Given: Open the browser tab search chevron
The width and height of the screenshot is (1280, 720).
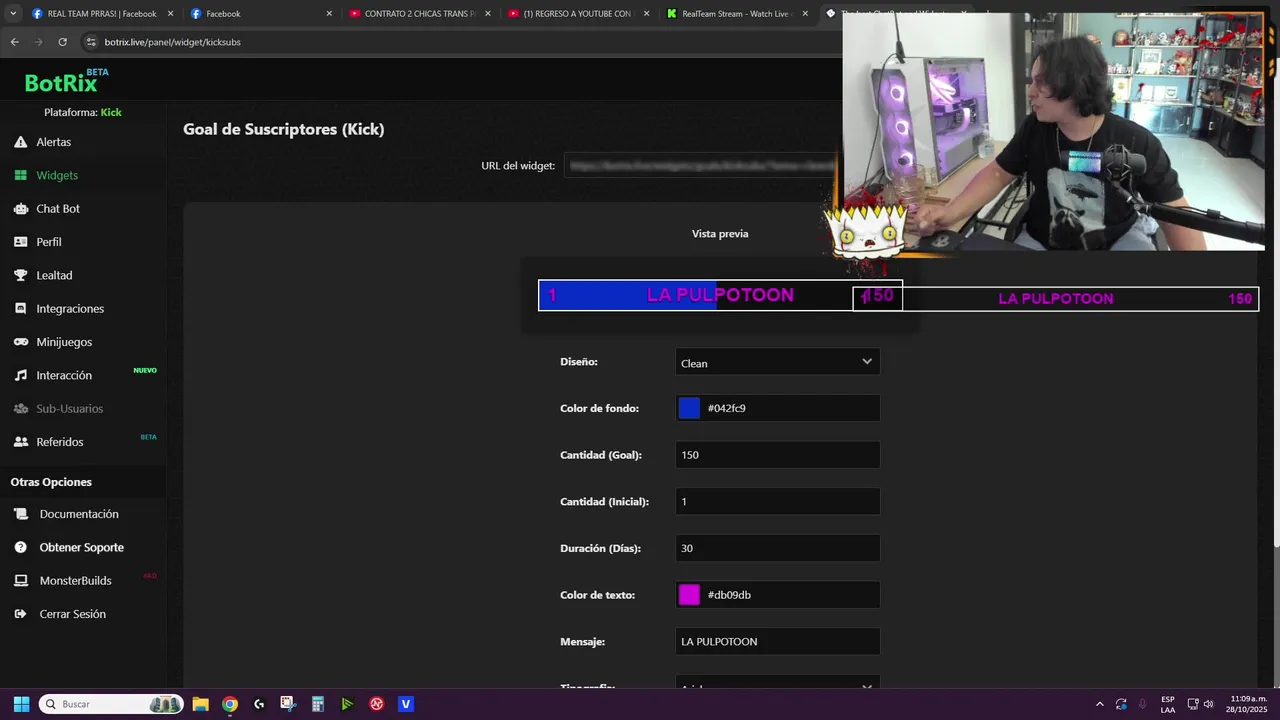Looking at the screenshot, I should pyautogui.click(x=14, y=14).
